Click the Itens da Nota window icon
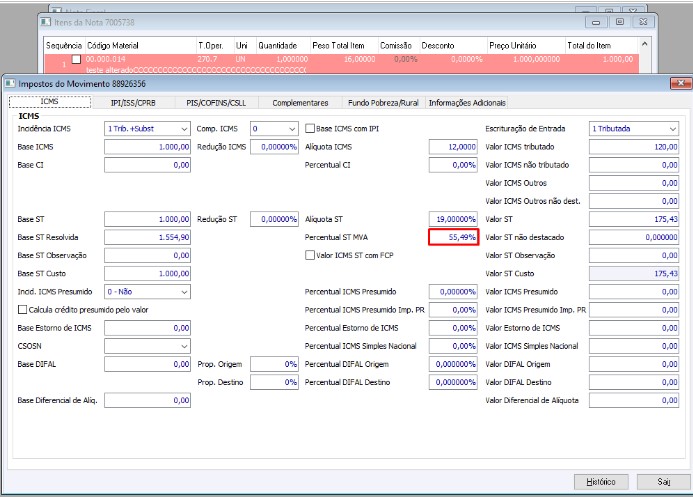The height and width of the screenshot is (497, 693). [46, 22]
